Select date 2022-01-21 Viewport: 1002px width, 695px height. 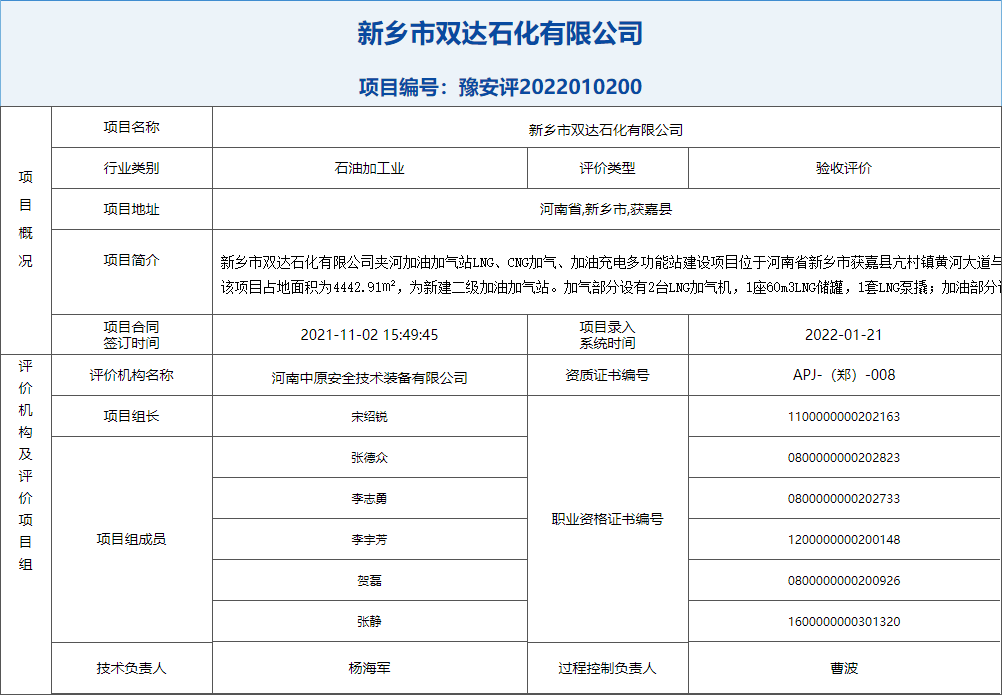tap(844, 335)
